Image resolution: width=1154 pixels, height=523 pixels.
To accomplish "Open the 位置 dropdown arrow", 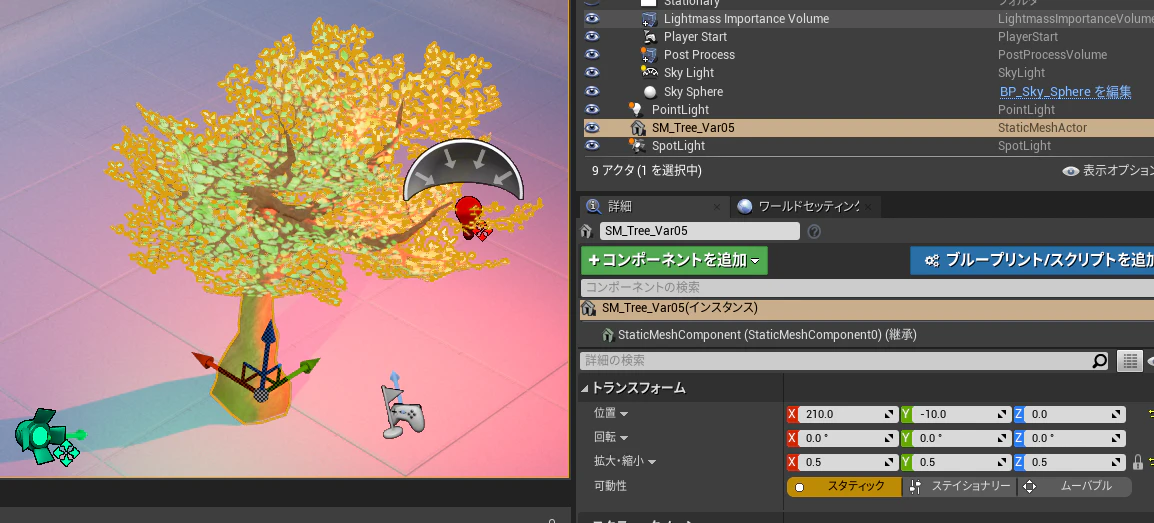I will 623,414.
